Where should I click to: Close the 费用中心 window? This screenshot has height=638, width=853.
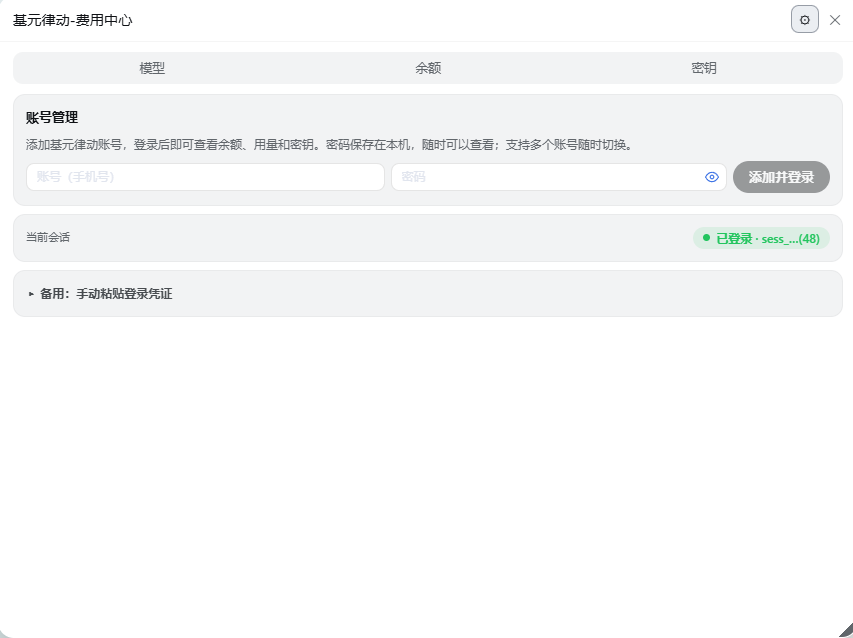835,20
